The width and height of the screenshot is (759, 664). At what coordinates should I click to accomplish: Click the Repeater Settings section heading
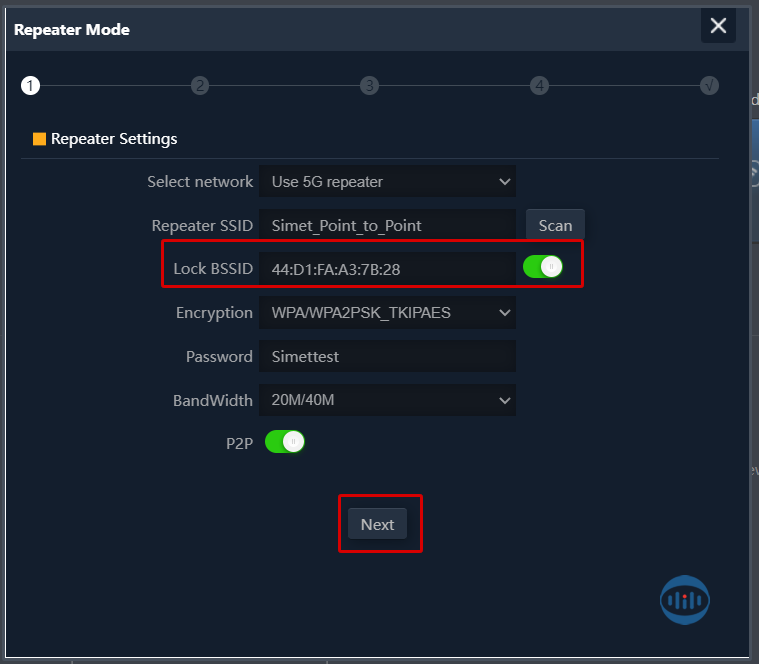tap(114, 139)
